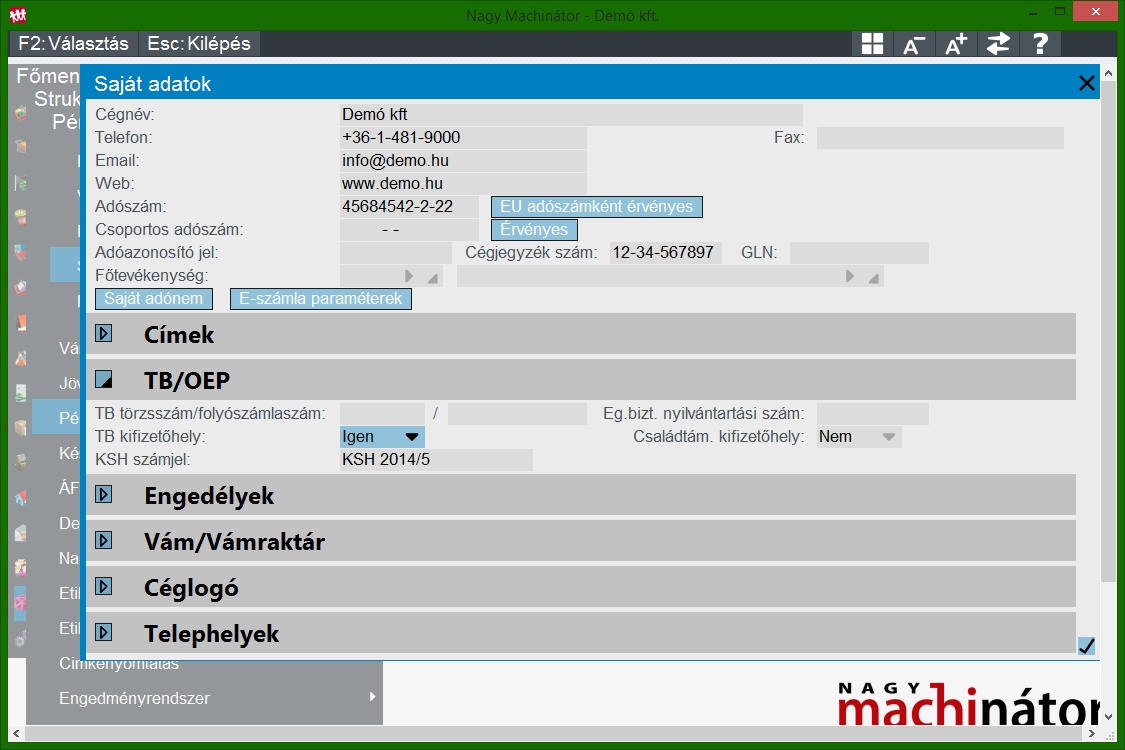
Task: Click the Cégnév field Demó kft
Action: click(x=571, y=115)
